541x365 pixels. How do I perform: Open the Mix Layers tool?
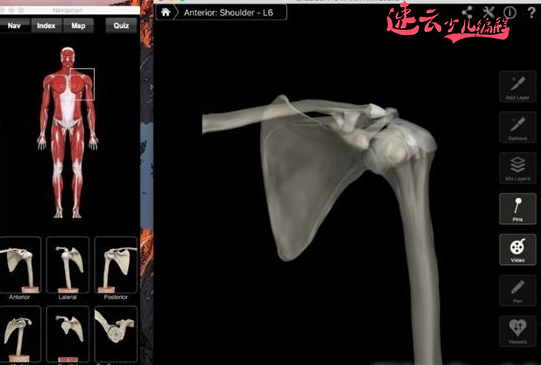click(x=518, y=168)
